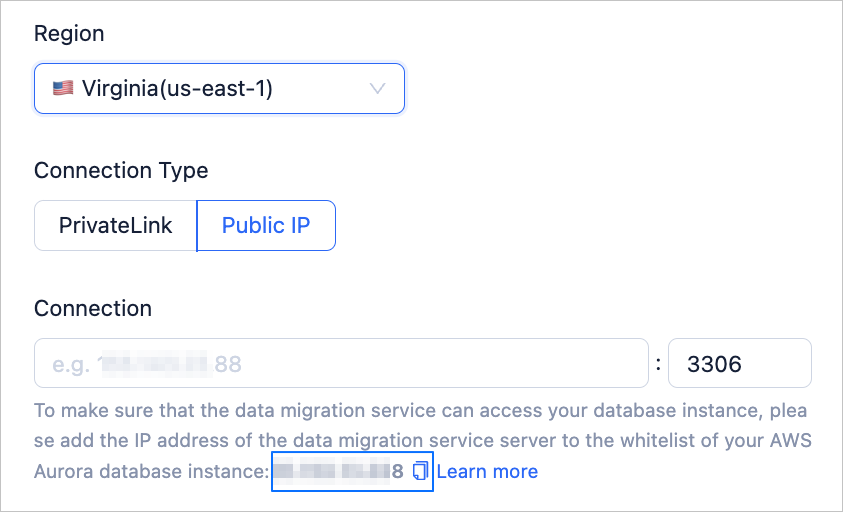
Task: Select the Public IP connection type
Action: coord(266,225)
